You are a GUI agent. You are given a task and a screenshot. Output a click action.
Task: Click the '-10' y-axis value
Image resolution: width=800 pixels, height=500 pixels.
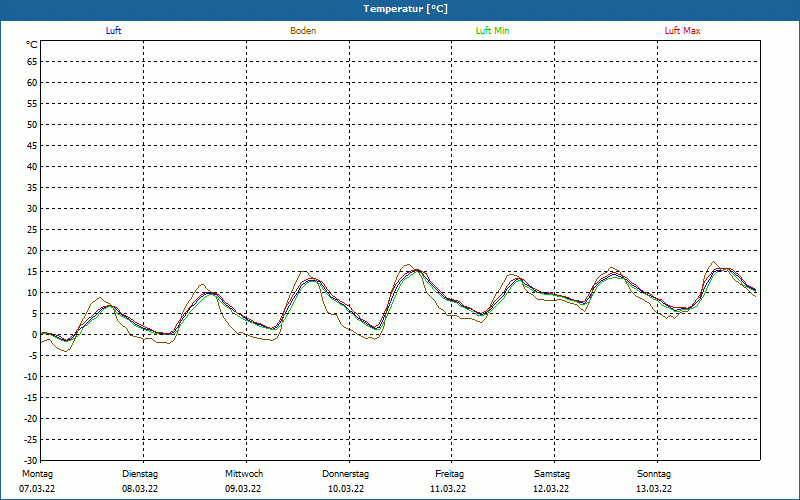[31, 377]
